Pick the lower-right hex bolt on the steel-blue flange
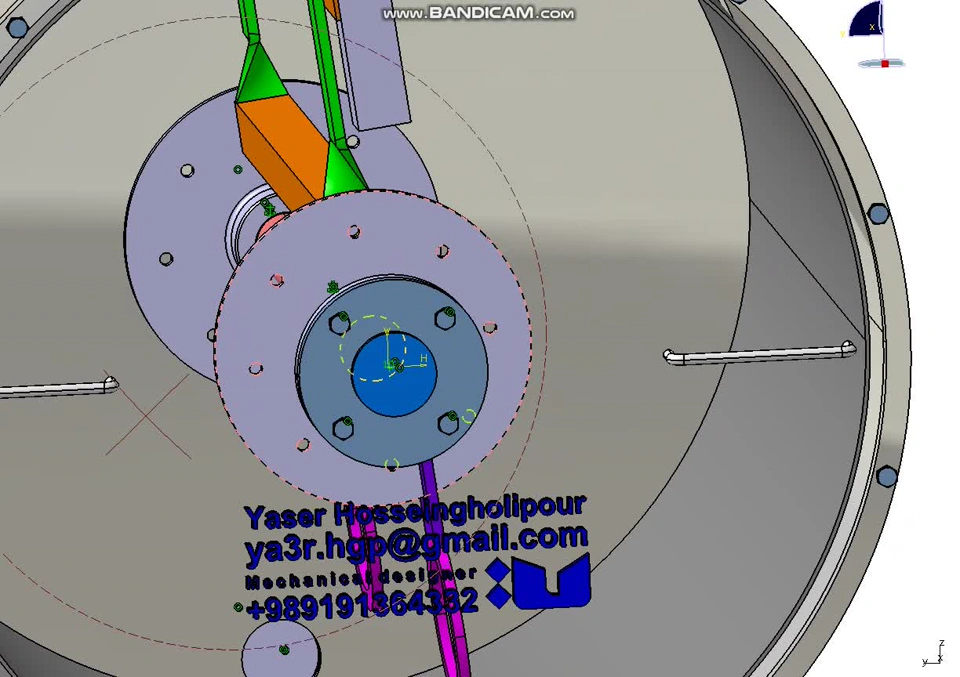The image size is (960, 677). click(448, 422)
